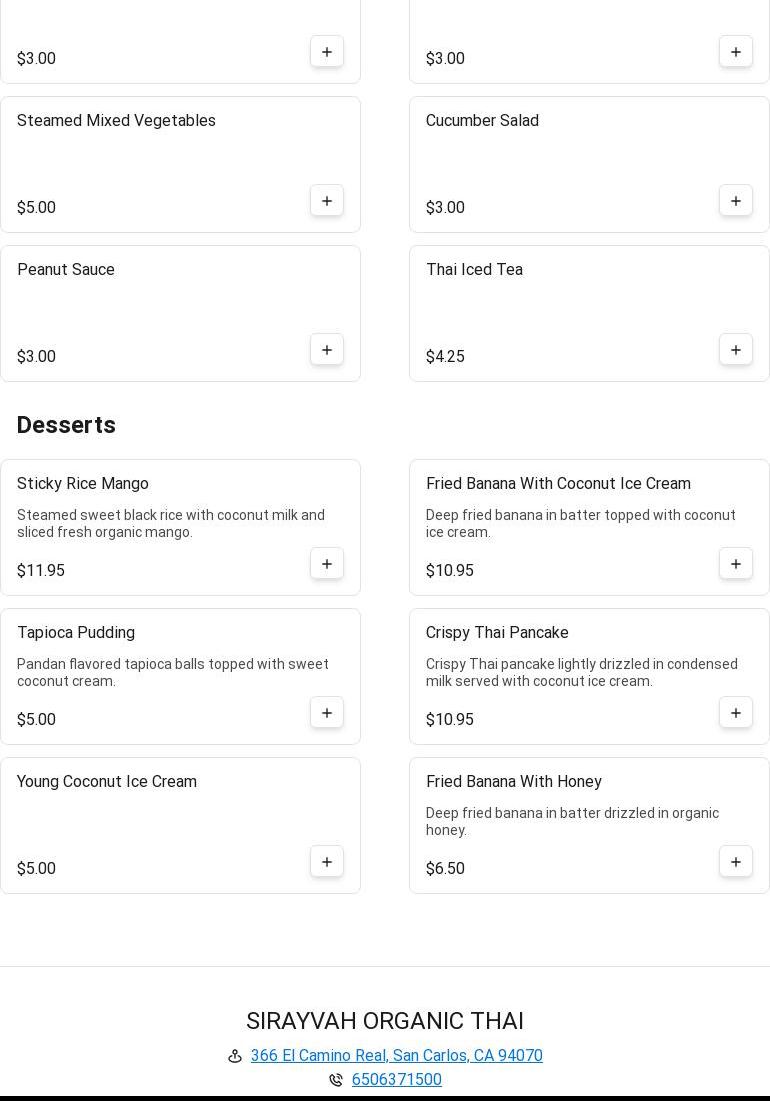
Task: Click the phone icon beside the number
Action: click(336, 1080)
